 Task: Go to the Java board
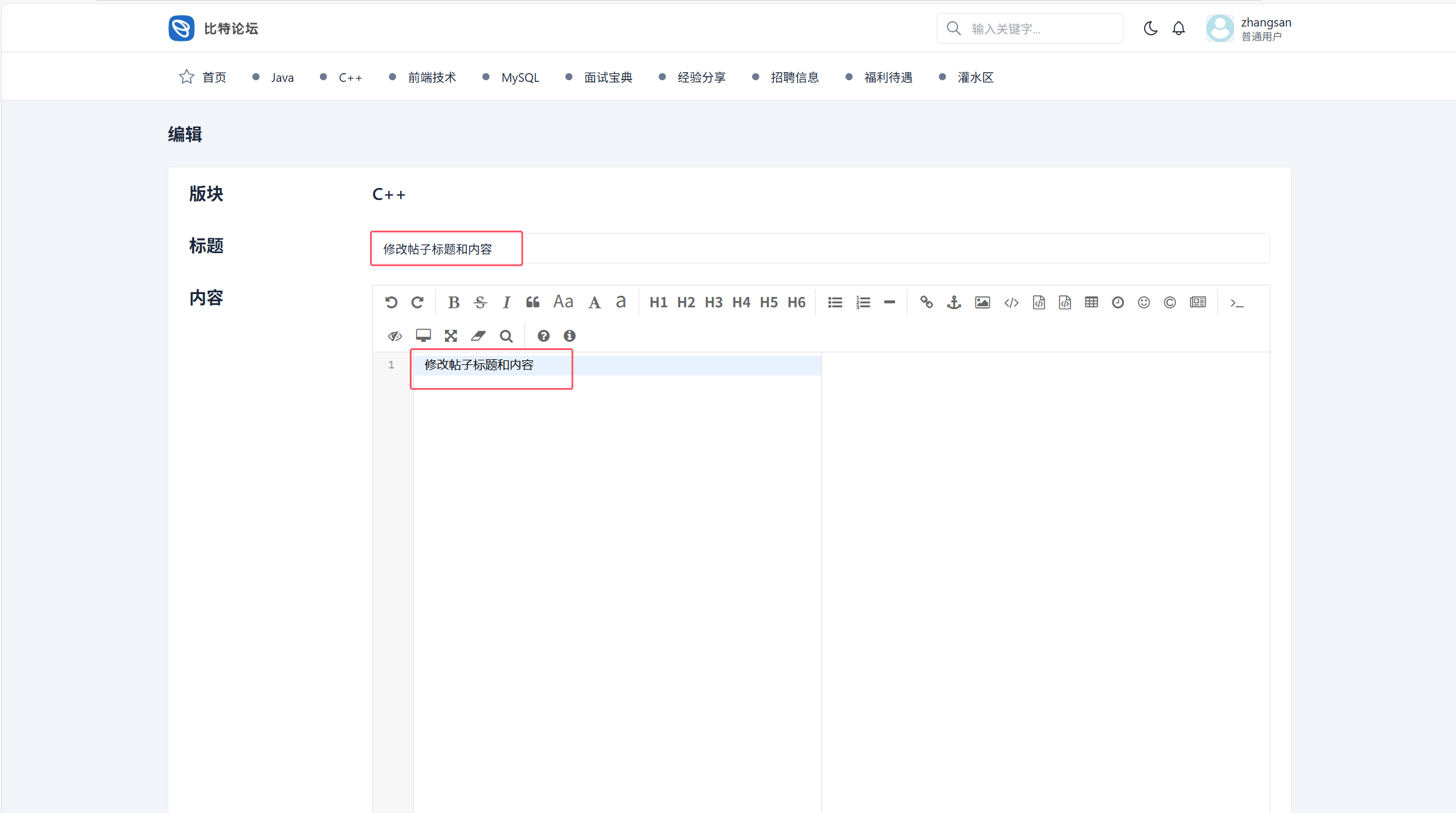coord(282,77)
